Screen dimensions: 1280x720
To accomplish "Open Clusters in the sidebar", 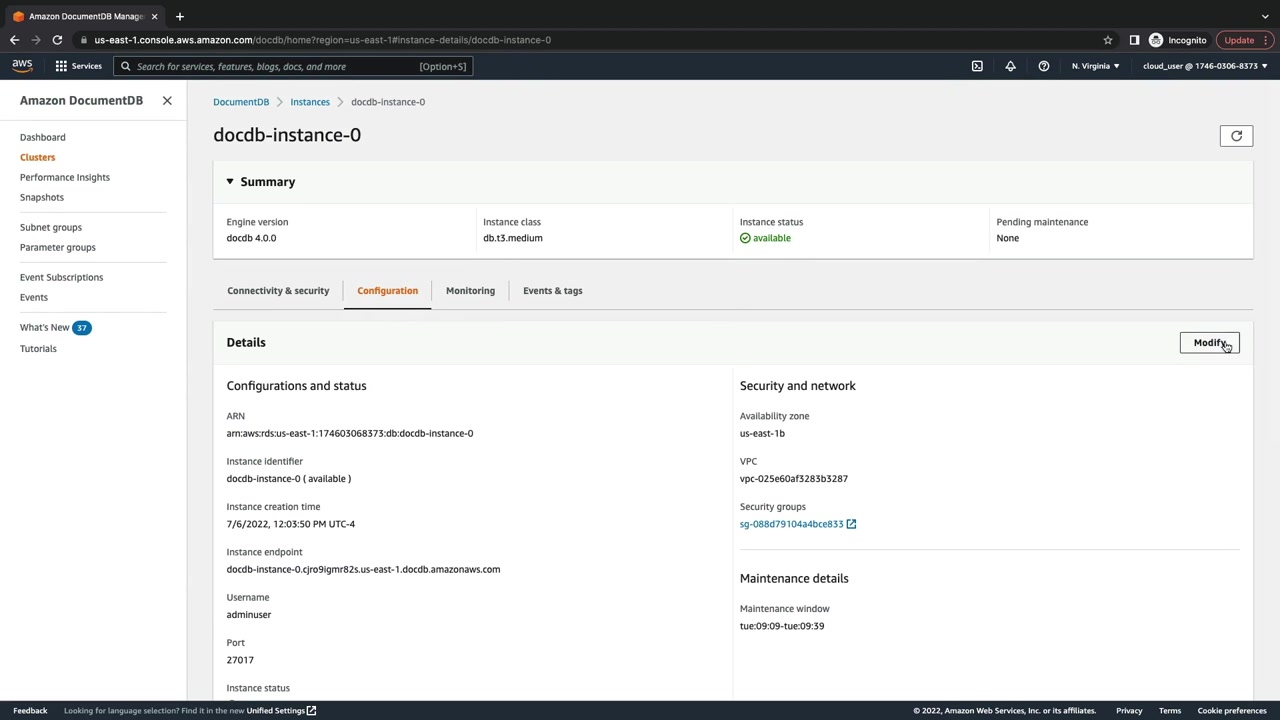I will click(x=38, y=157).
